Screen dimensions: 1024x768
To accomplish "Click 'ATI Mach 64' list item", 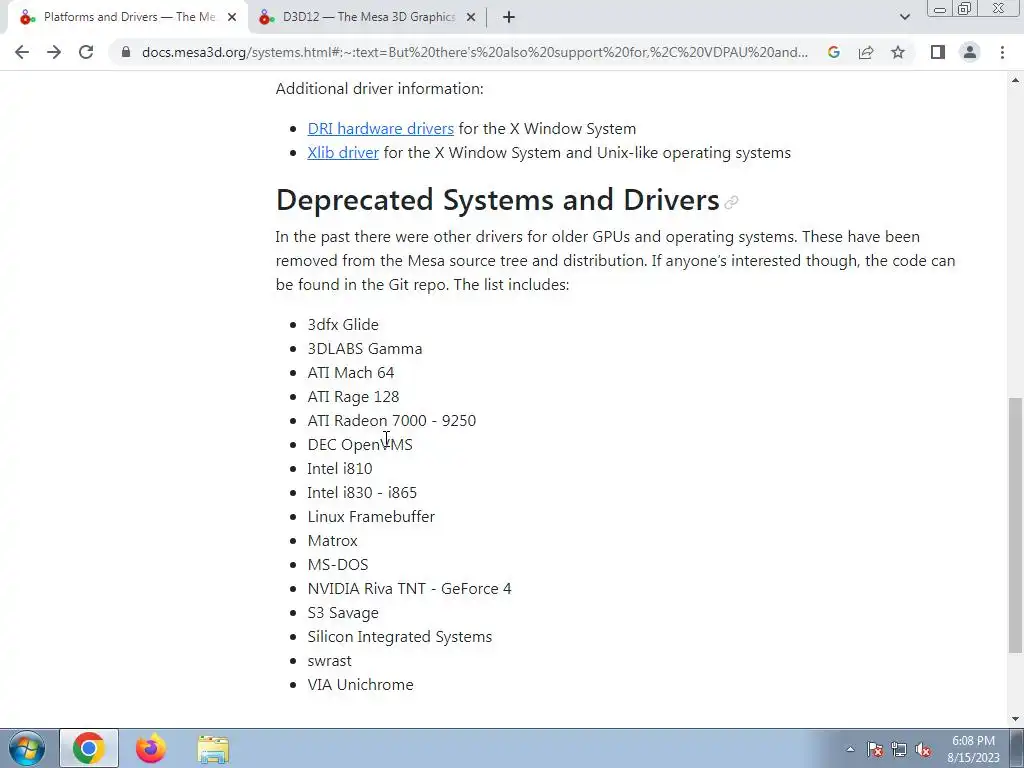I will point(351,373).
